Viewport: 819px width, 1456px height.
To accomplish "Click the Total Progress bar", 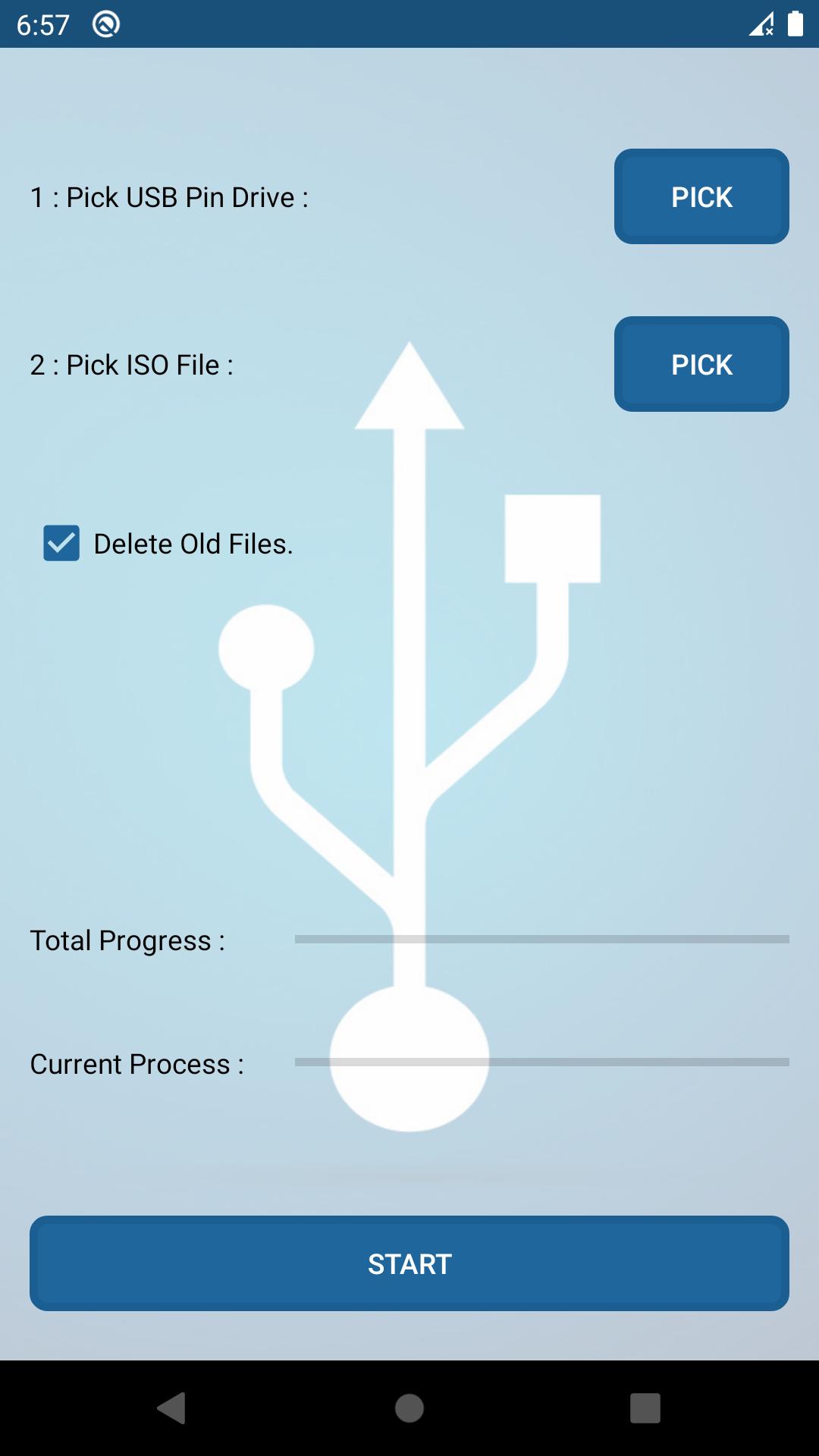I will (542, 940).
